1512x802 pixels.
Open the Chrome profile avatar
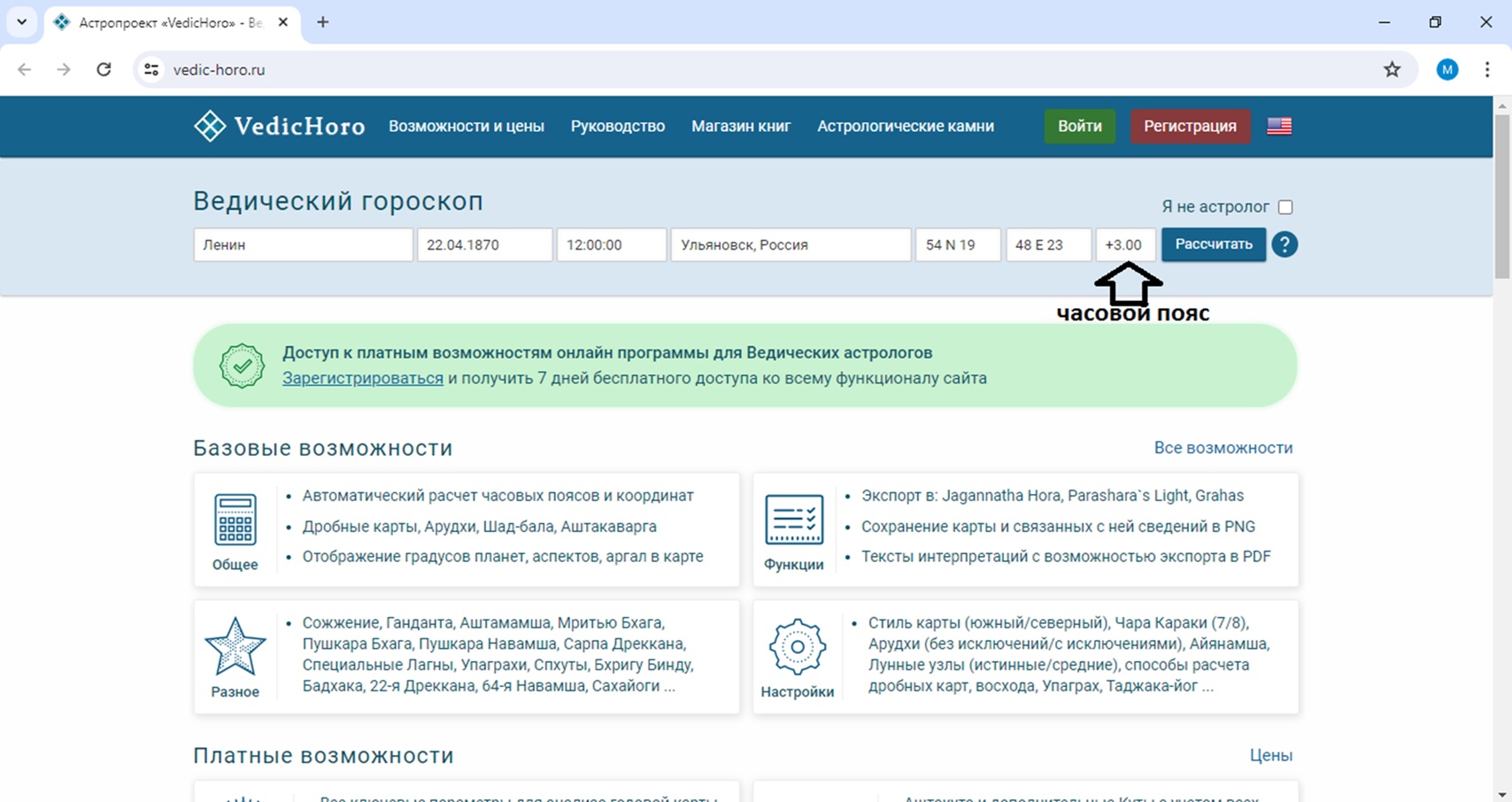click(1446, 70)
